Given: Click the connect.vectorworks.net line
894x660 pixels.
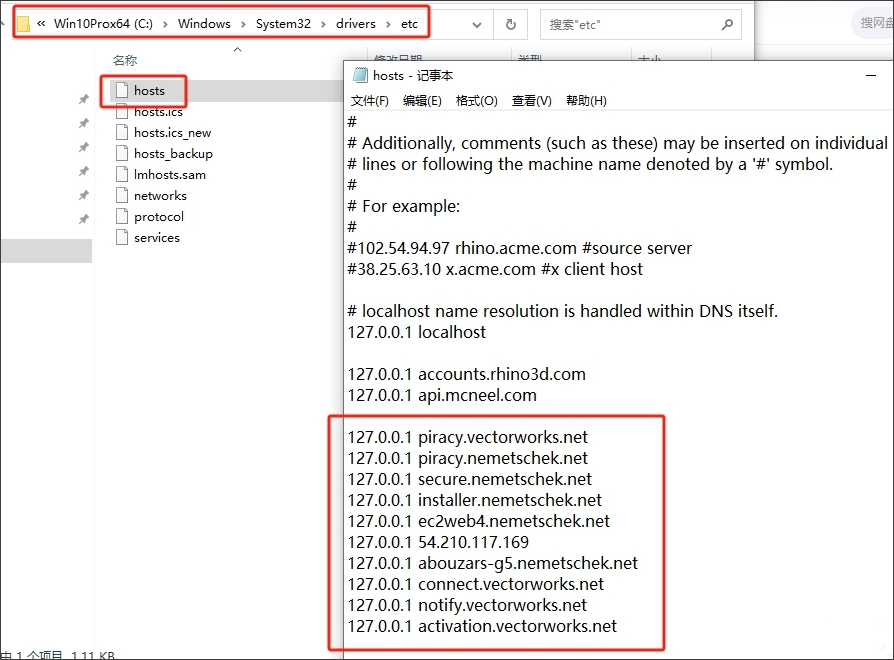Looking at the screenshot, I should pyautogui.click(x=476, y=585).
